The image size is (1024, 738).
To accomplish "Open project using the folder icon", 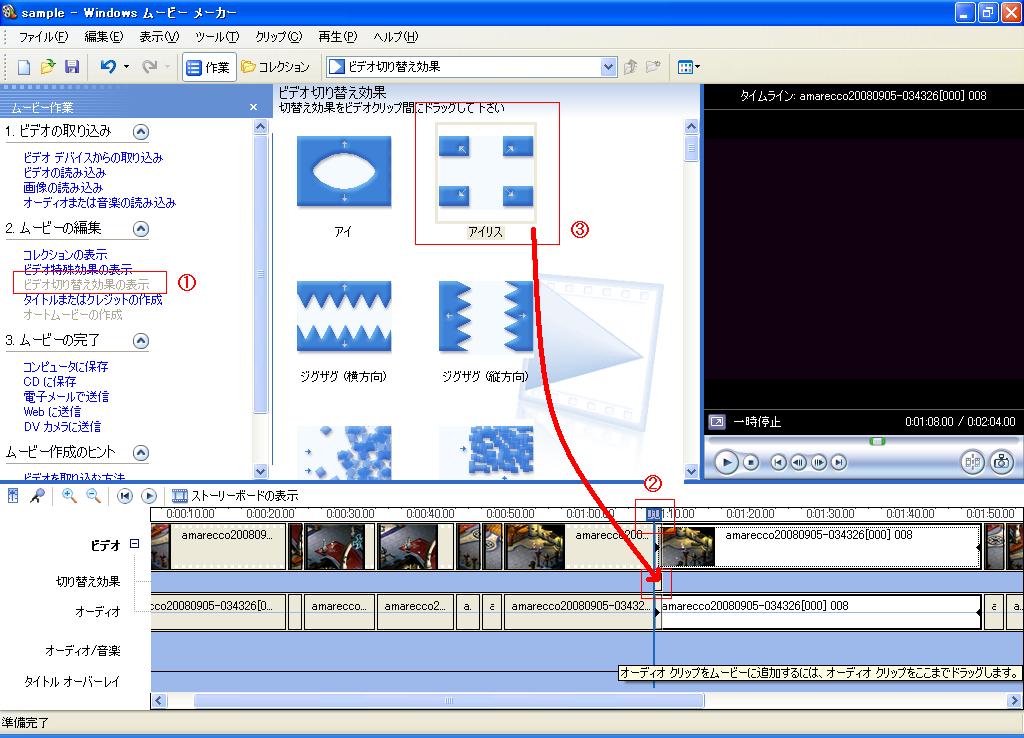I will (x=48, y=67).
